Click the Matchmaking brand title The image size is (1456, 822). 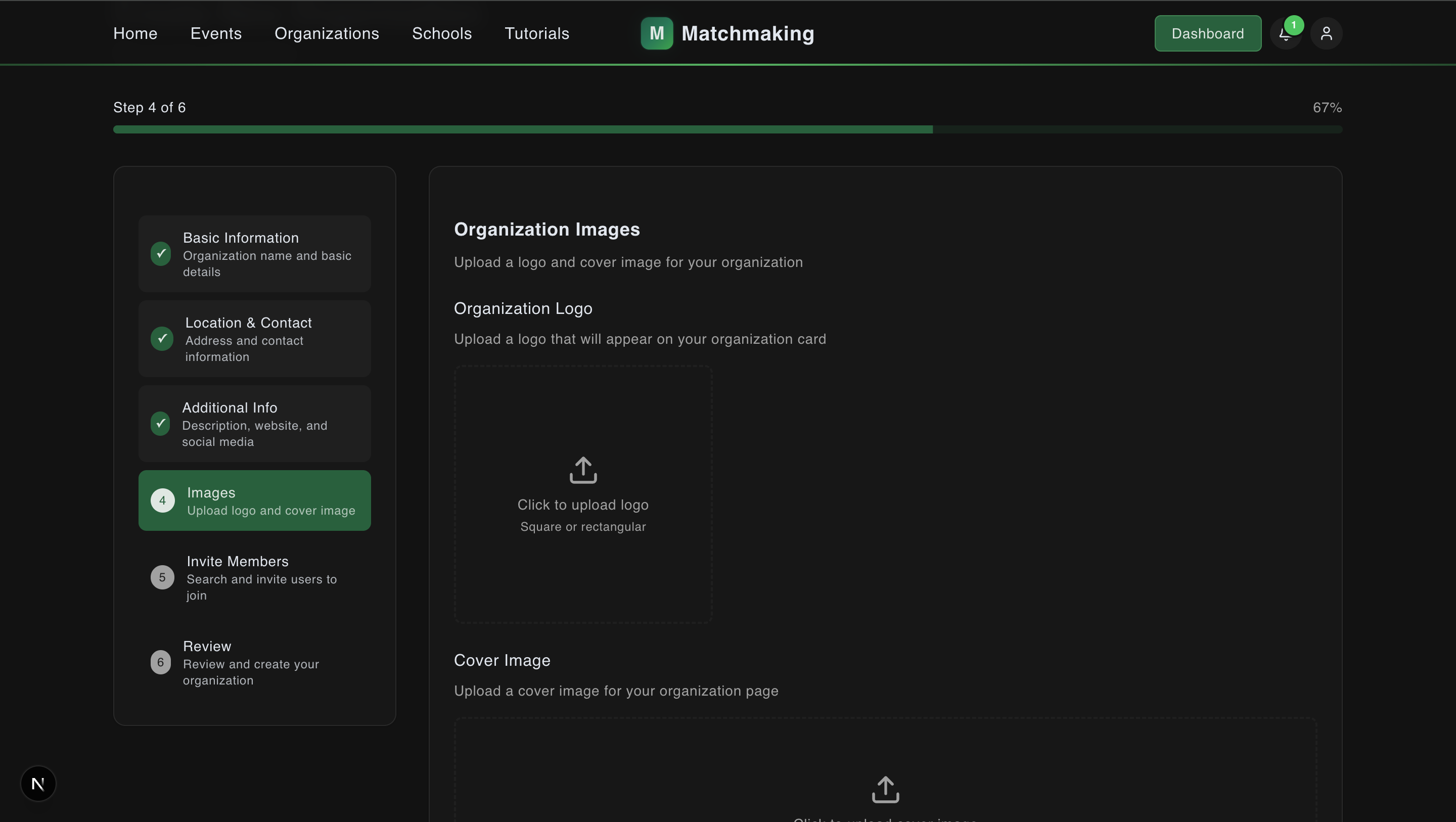[x=748, y=33]
